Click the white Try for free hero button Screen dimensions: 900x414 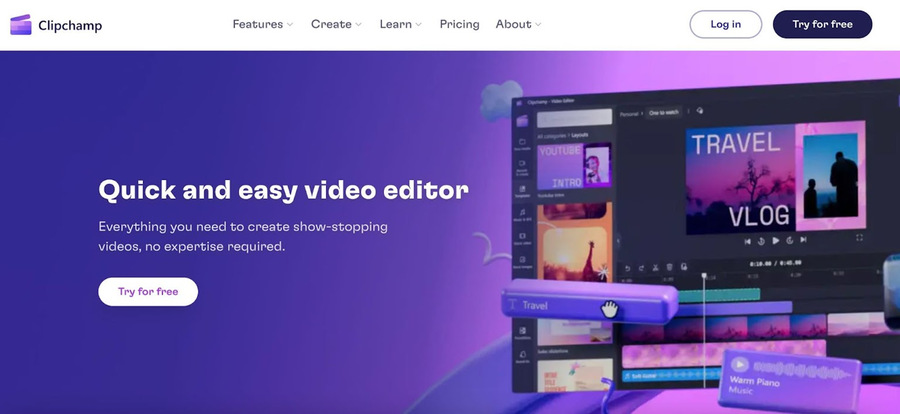coord(148,292)
